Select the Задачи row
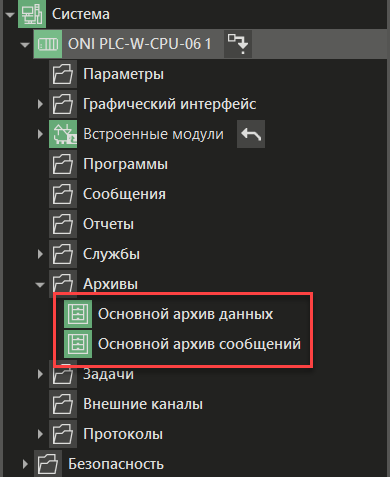The width and height of the screenshot is (390, 477). coord(108,375)
